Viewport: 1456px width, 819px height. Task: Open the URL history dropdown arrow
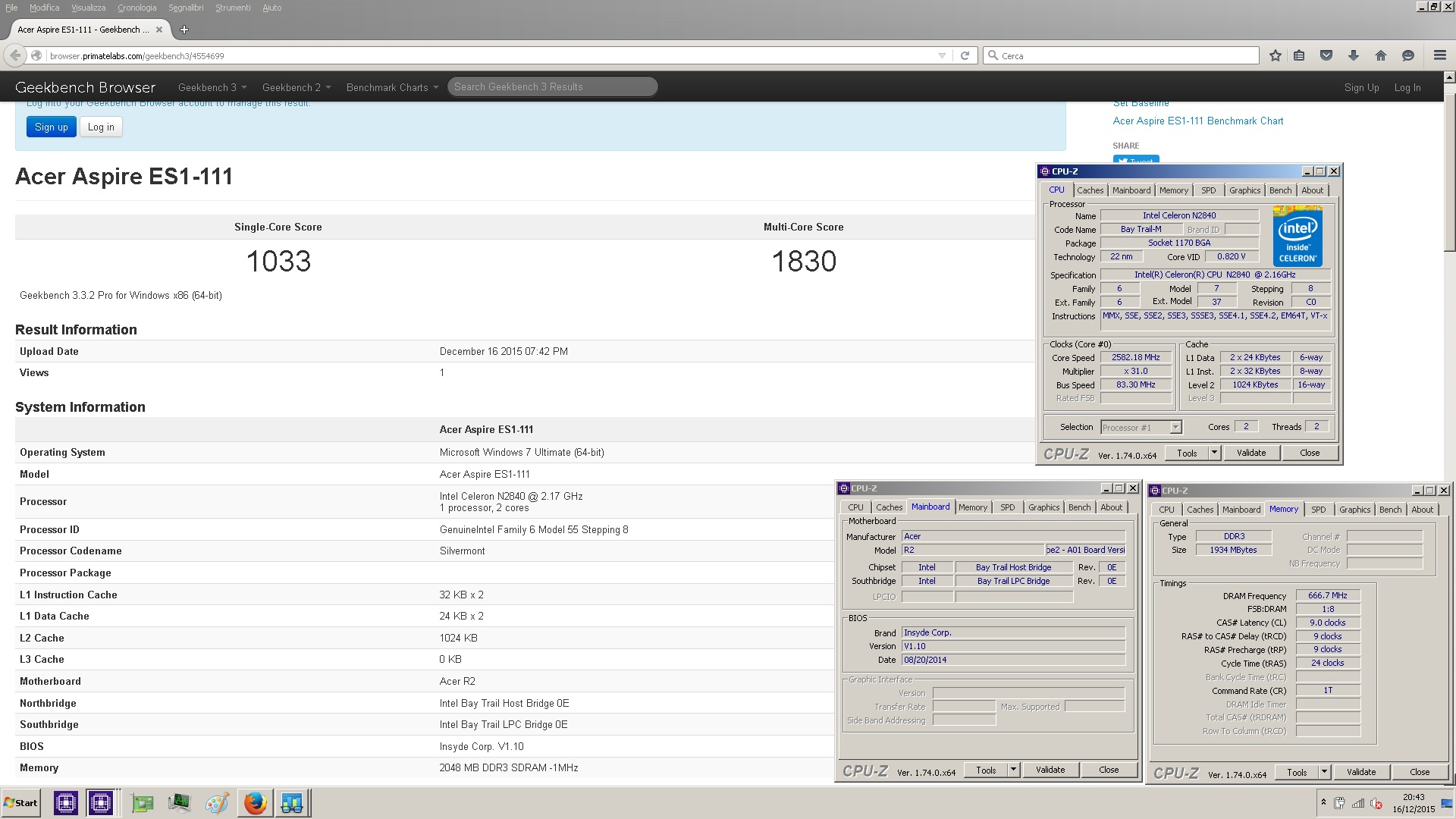(942, 55)
